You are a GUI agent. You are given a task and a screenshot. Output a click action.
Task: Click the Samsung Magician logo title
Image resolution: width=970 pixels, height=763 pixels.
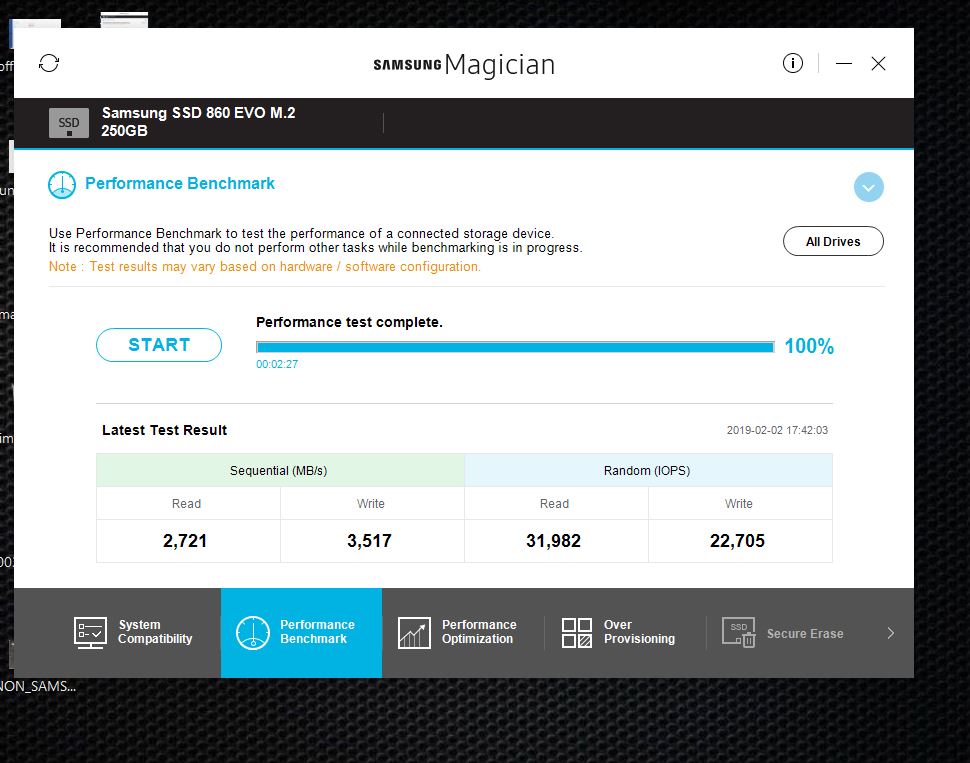tap(464, 64)
